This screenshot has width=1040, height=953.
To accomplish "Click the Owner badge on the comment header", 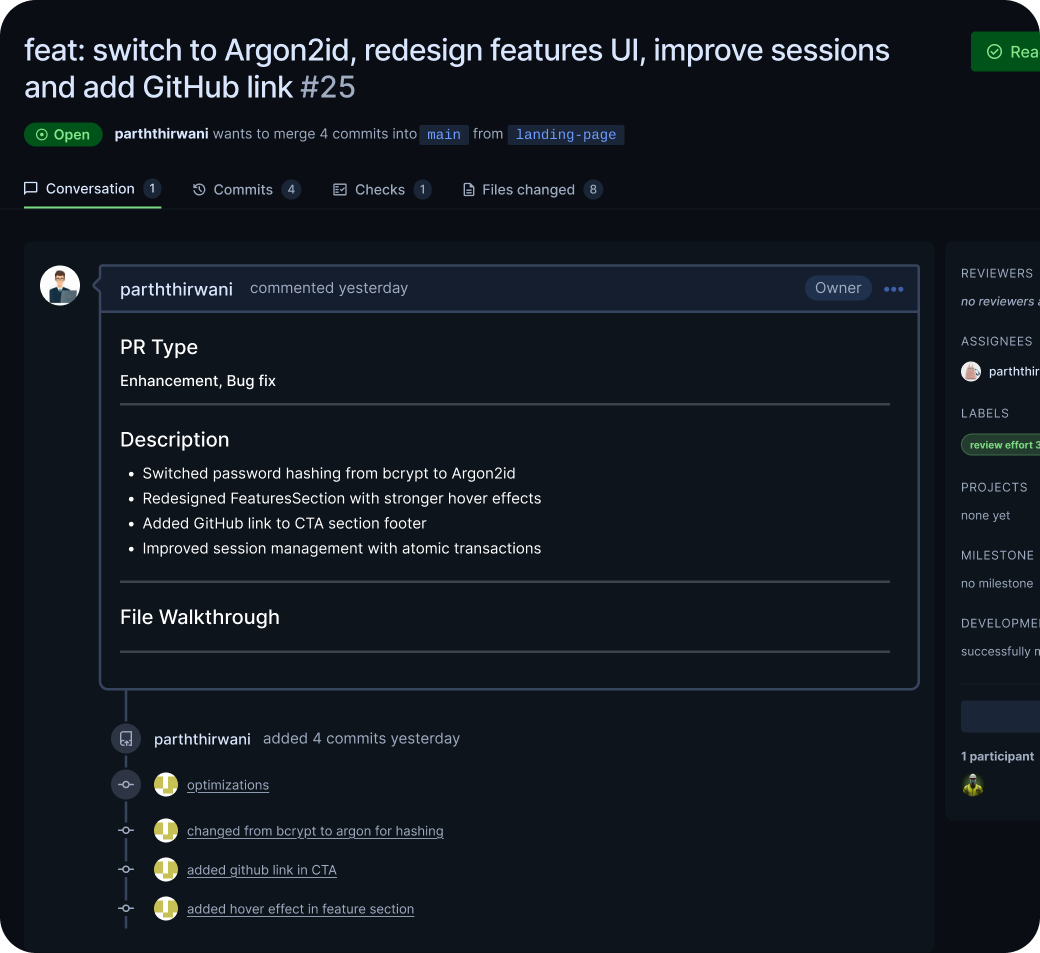I will click(x=838, y=288).
